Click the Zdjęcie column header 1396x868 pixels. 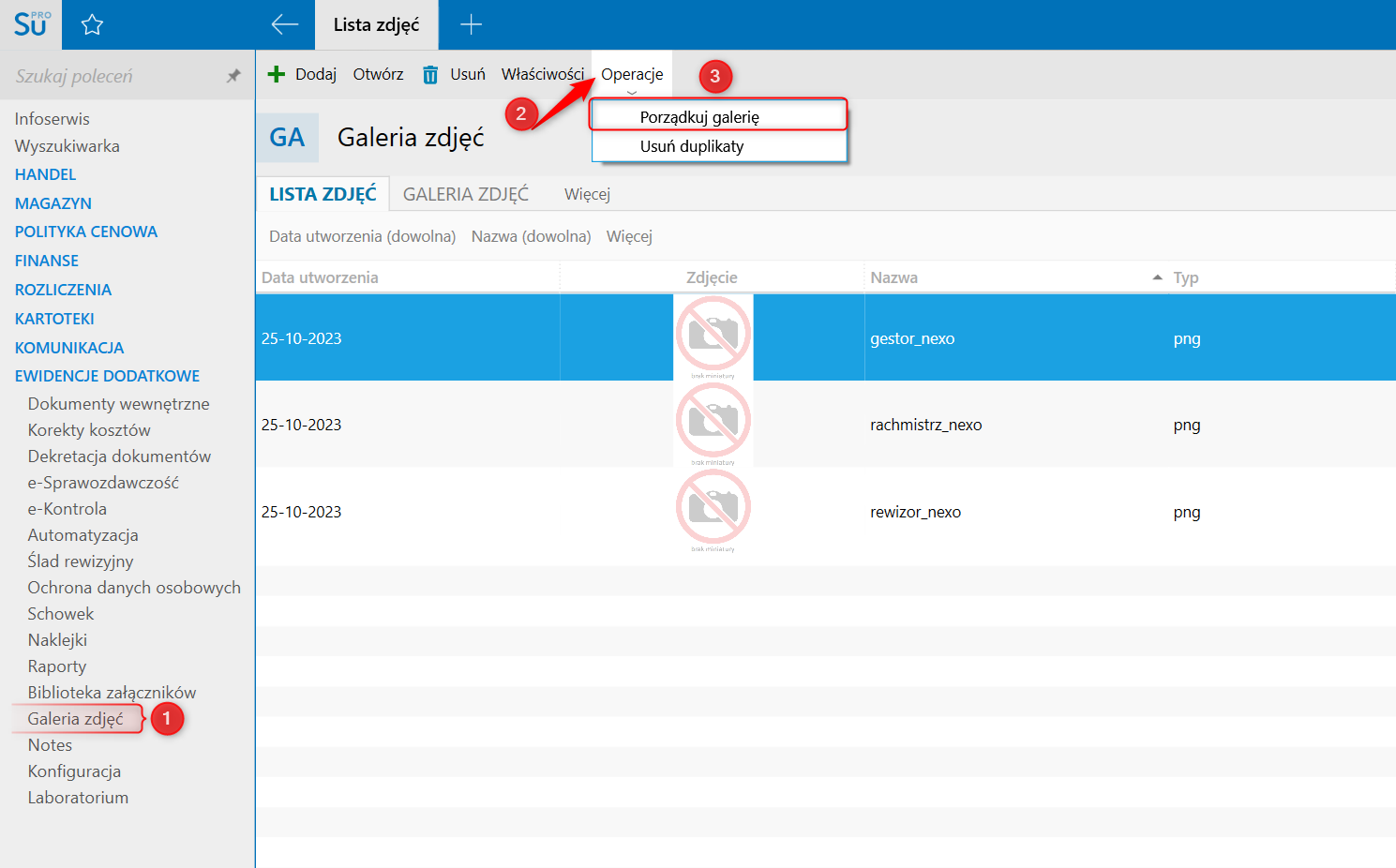tap(712, 277)
